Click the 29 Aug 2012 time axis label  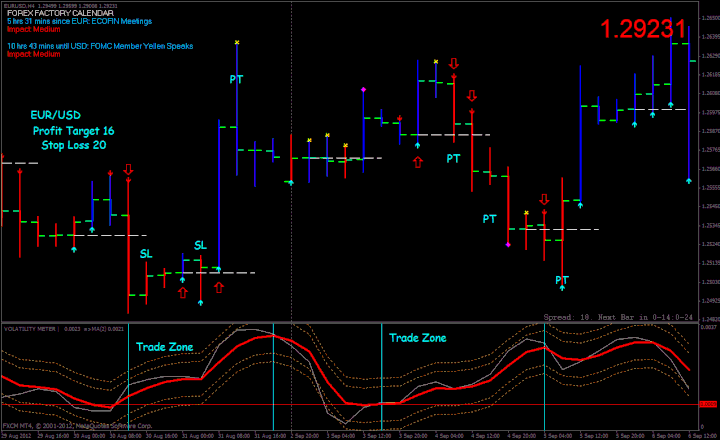17,435
